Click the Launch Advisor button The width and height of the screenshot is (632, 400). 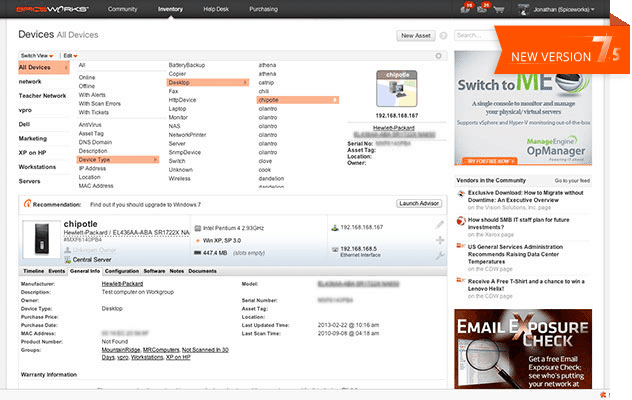419,204
